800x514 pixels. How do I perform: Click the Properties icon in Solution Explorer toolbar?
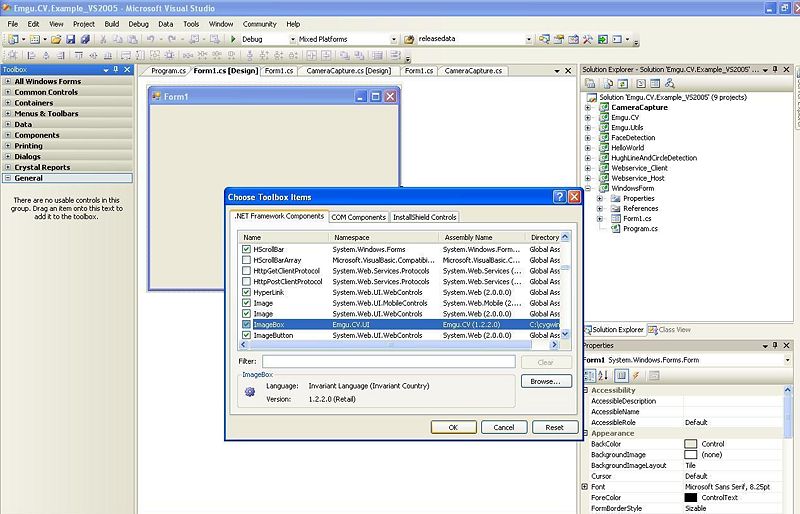coord(590,83)
